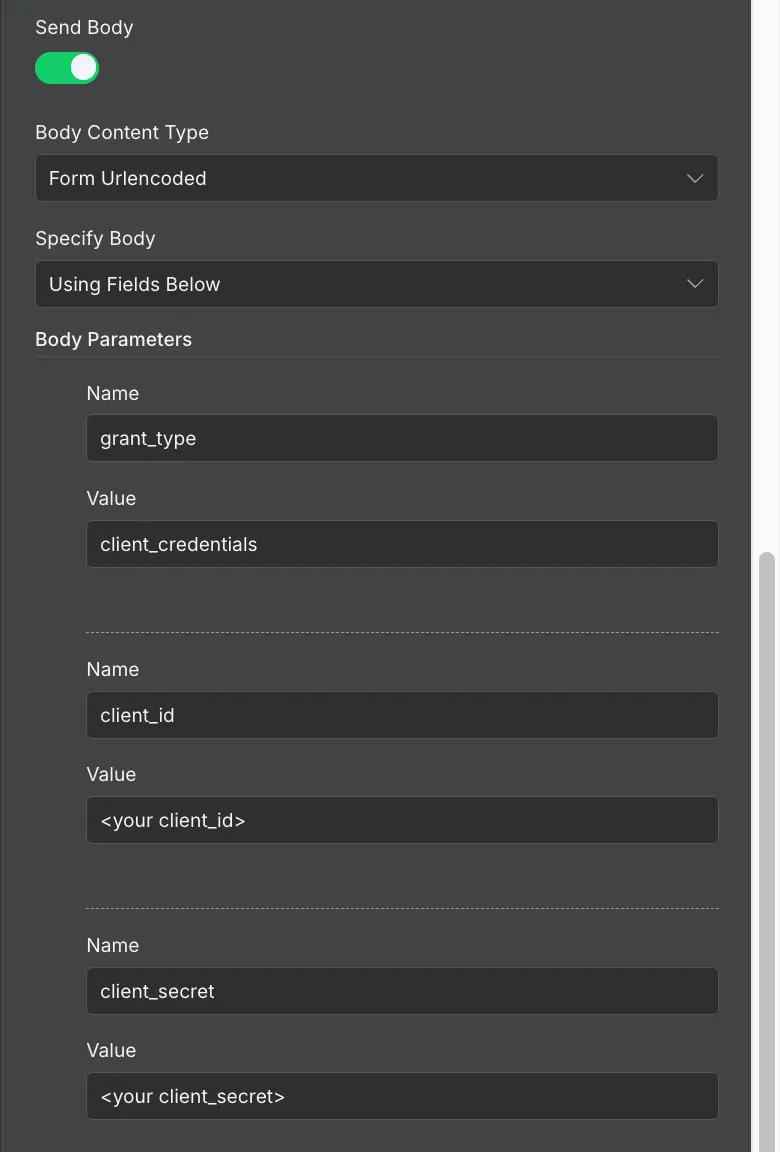The height and width of the screenshot is (1152, 780).
Task: Click the 'Using Fields Below' option text
Action: (x=132, y=284)
